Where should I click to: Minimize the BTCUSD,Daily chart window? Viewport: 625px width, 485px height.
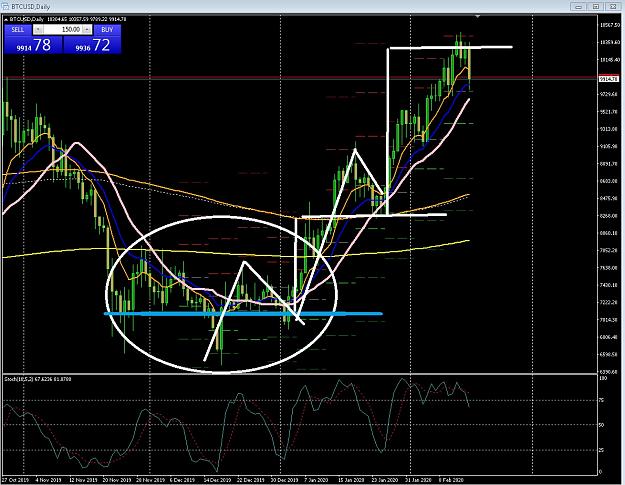[x=578, y=6]
